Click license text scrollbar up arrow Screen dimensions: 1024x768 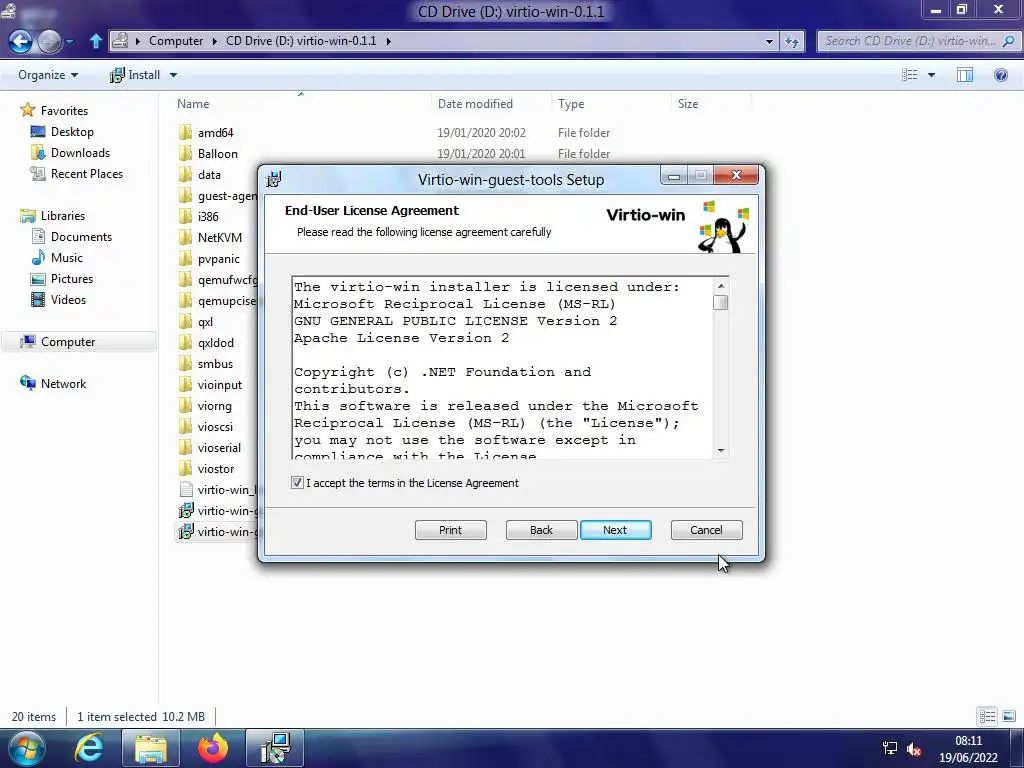721,285
